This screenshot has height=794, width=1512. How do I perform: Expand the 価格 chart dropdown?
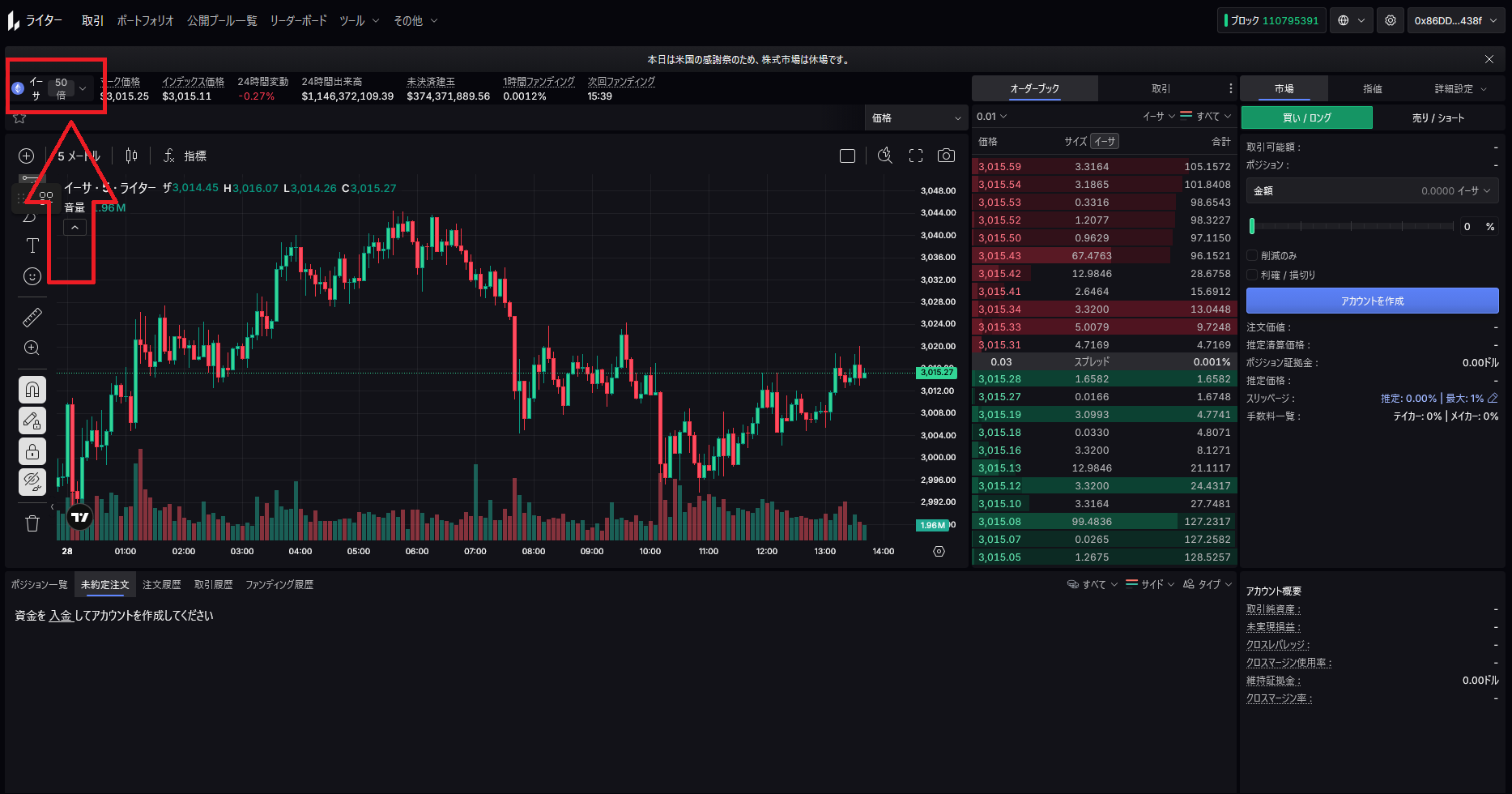click(x=915, y=118)
